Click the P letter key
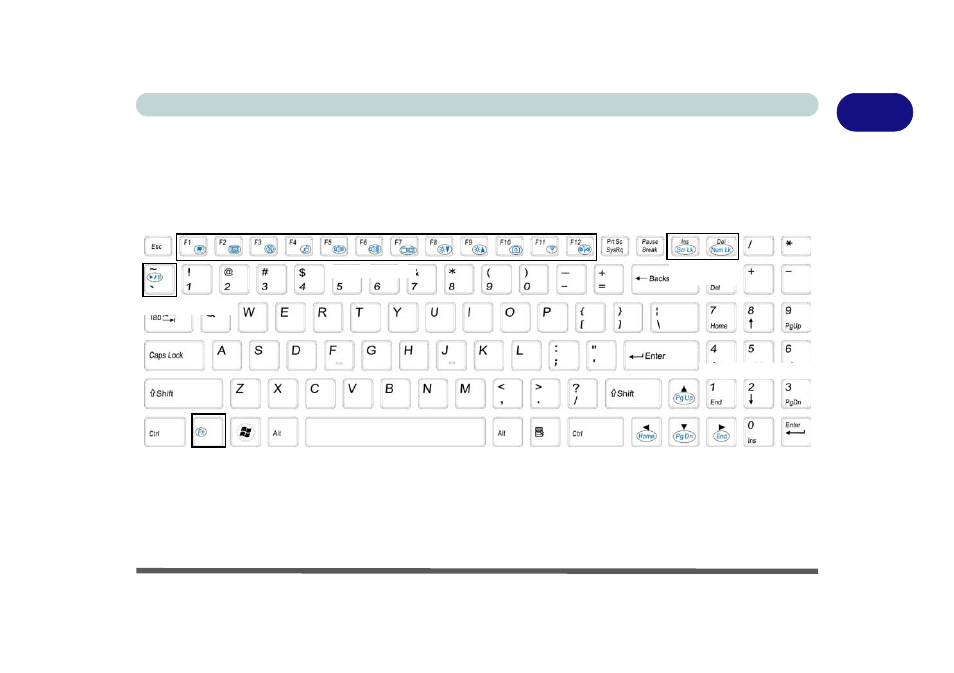 click(552, 318)
